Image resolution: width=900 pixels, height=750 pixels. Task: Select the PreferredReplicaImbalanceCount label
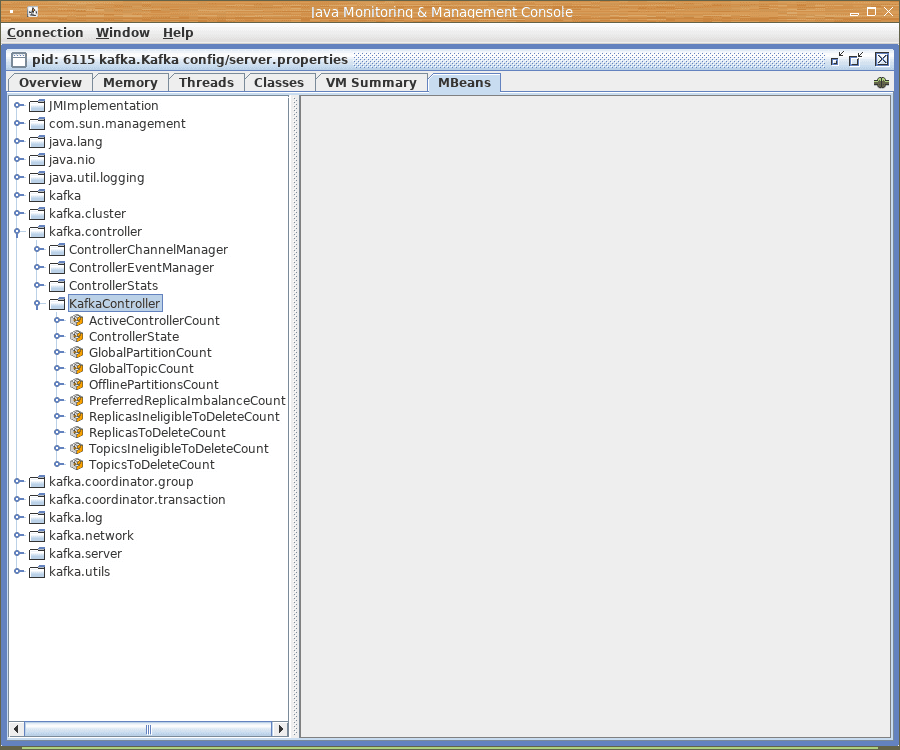coord(187,401)
